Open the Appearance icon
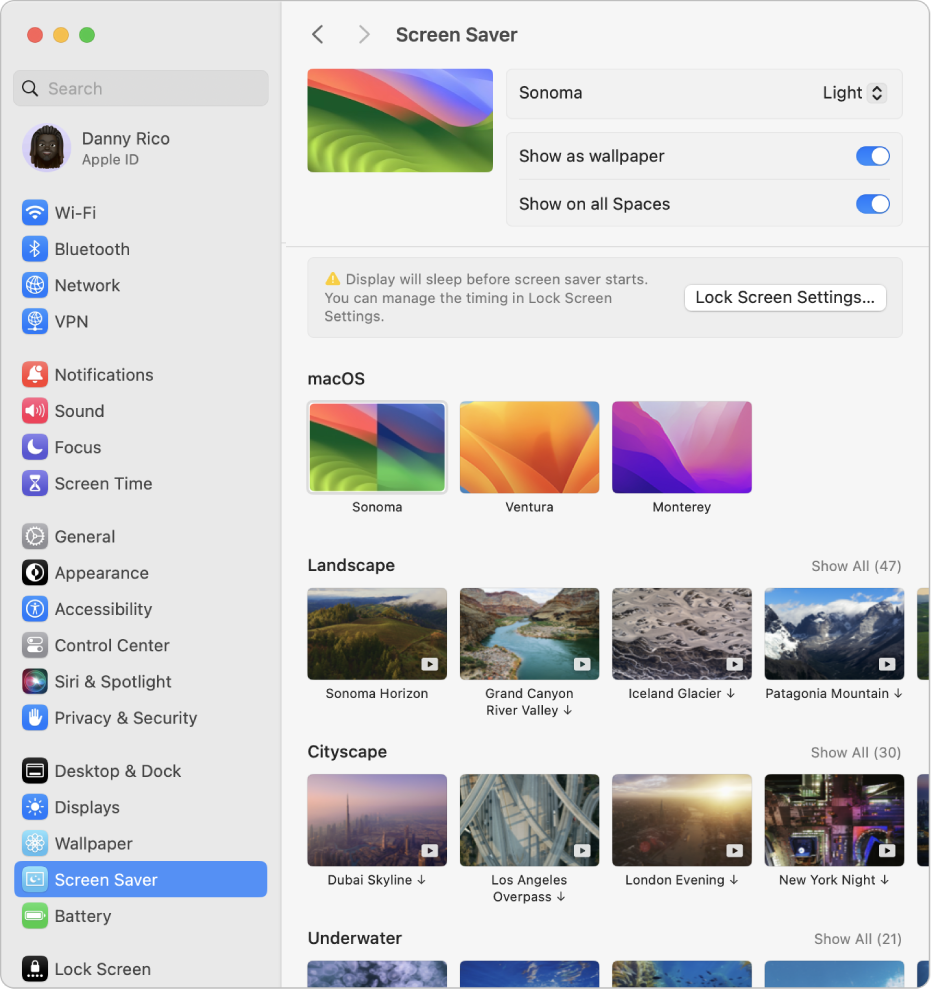This screenshot has height=990, width=934. (x=35, y=573)
